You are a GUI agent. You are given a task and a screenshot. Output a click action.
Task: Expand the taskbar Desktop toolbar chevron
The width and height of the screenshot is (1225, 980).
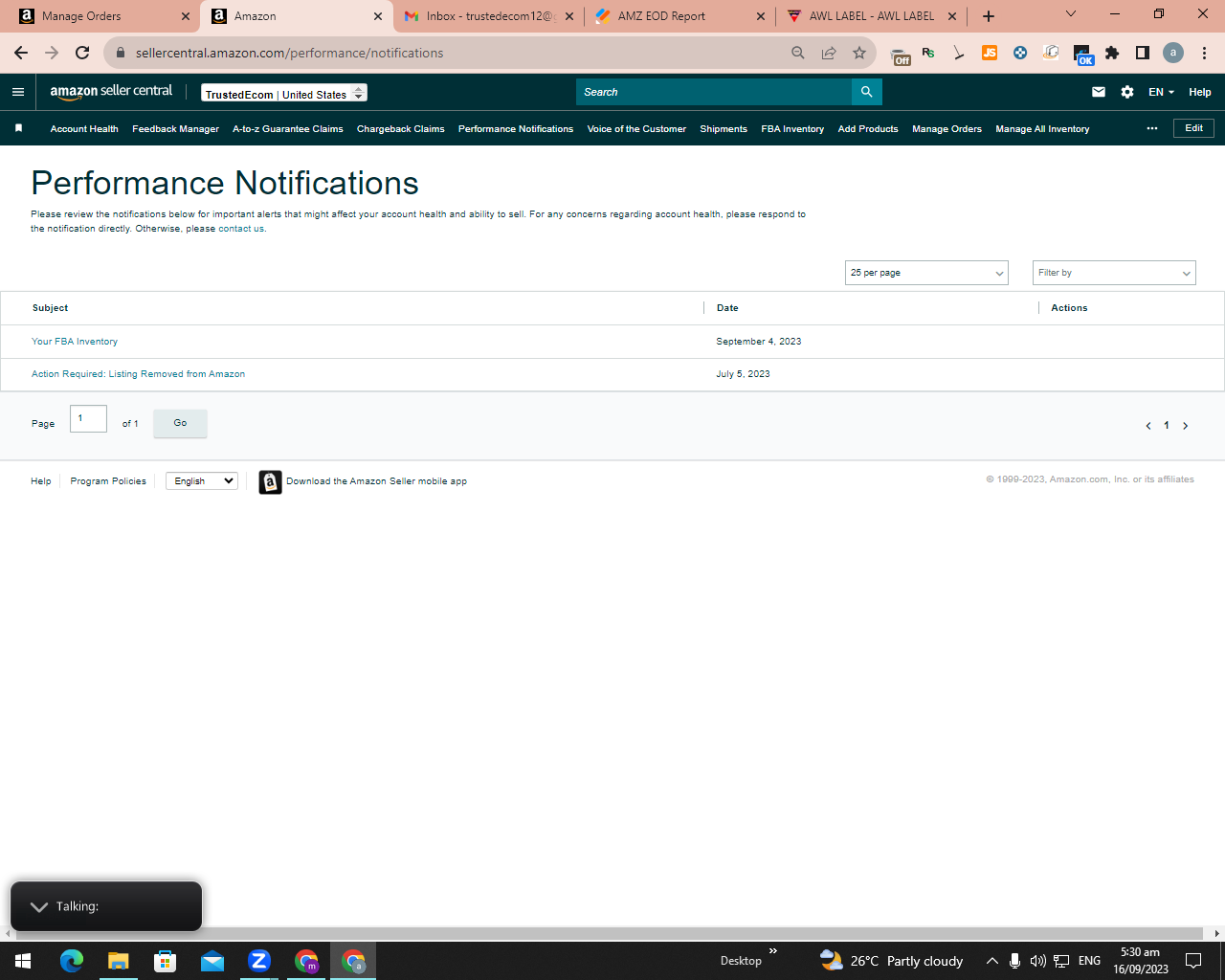pyautogui.click(x=773, y=951)
